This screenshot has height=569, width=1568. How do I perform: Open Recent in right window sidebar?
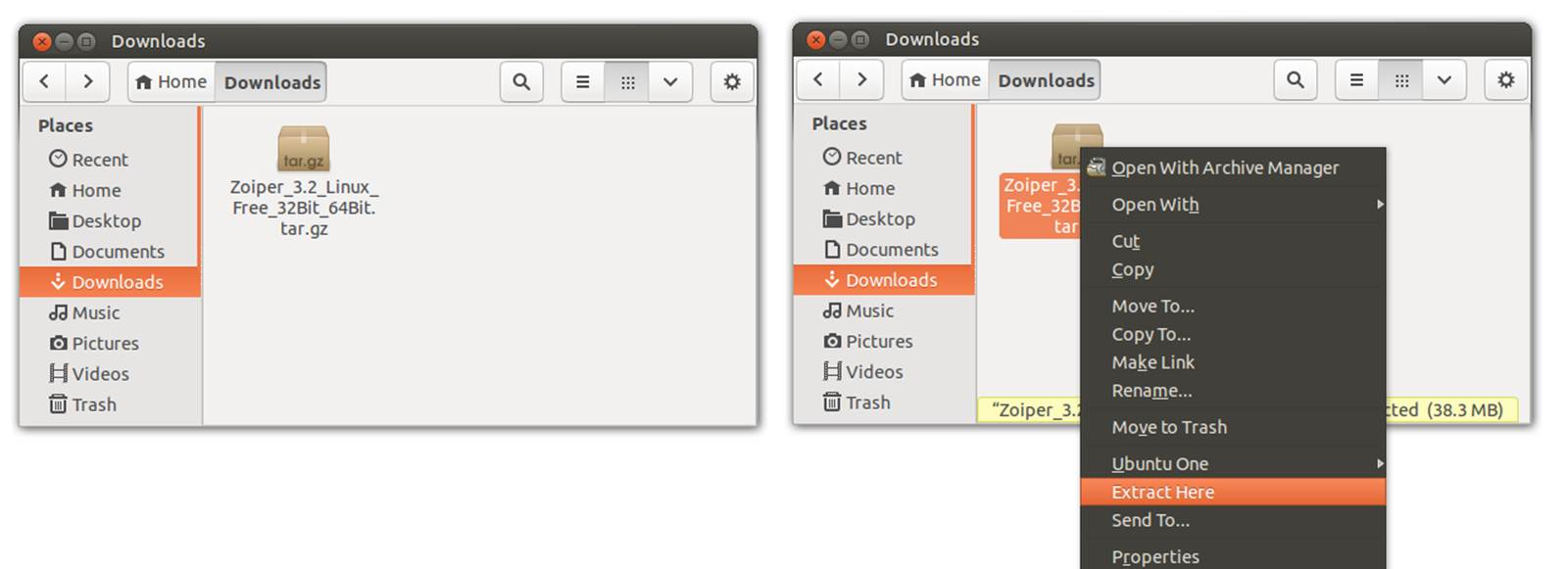884,158
